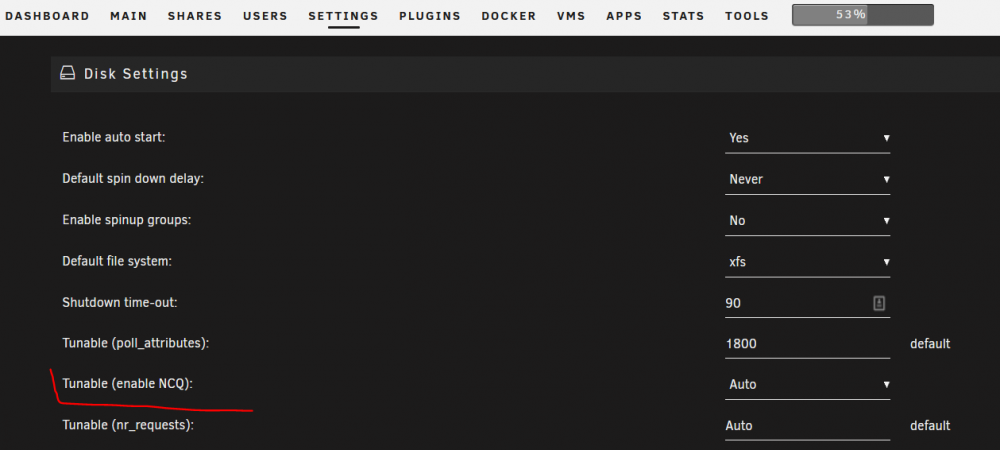Click the Shutdown time-out label
This screenshot has width=1000, height=450.
120,303
